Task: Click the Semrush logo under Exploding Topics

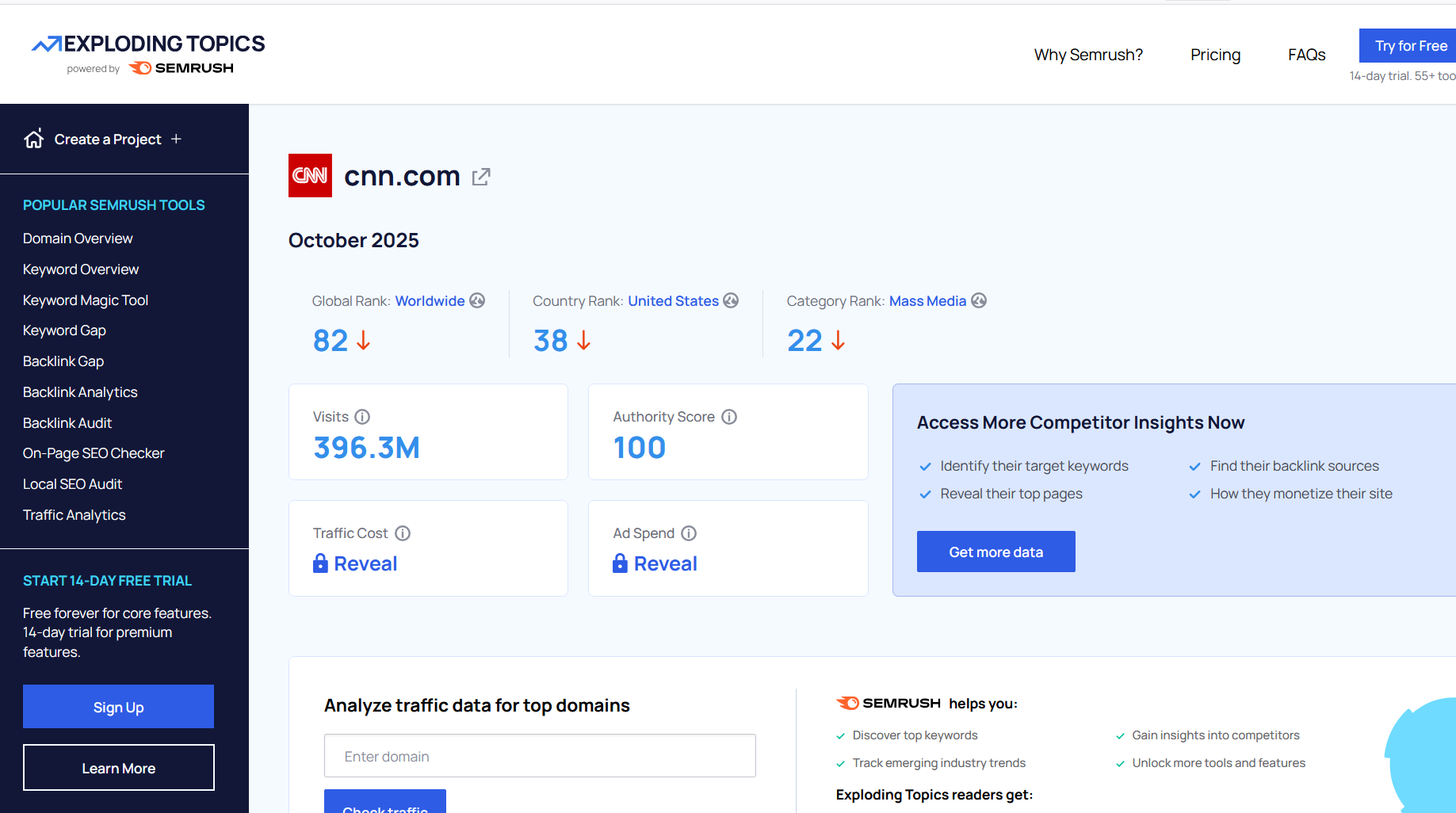Action: point(182,68)
